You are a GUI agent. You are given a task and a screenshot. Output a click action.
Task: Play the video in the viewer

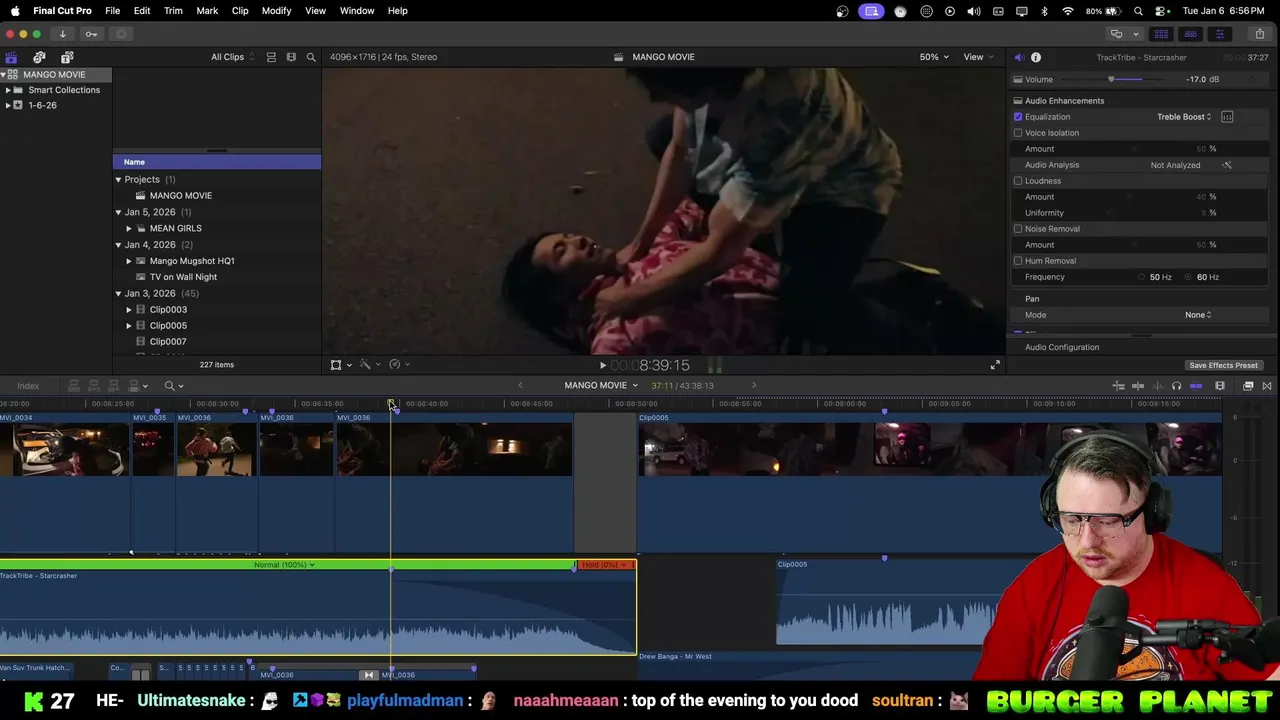(x=602, y=366)
